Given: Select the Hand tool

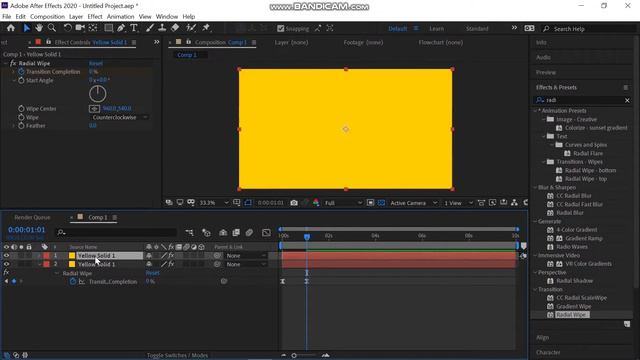Looking at the screenshot, I should click(x=39, y=28).
